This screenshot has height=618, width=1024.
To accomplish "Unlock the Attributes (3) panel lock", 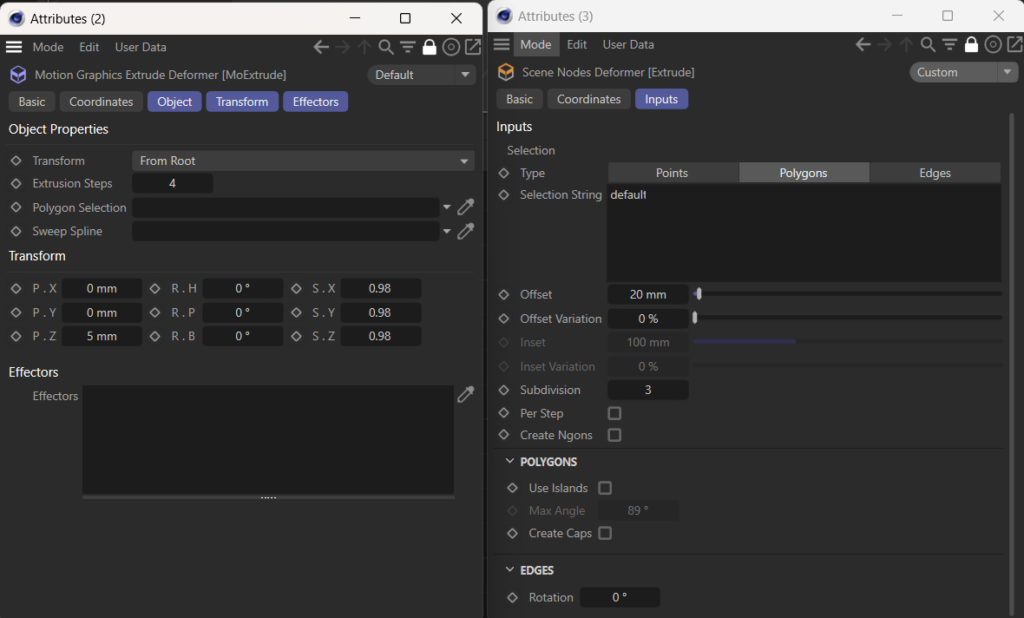I will [x=971, y=44].
